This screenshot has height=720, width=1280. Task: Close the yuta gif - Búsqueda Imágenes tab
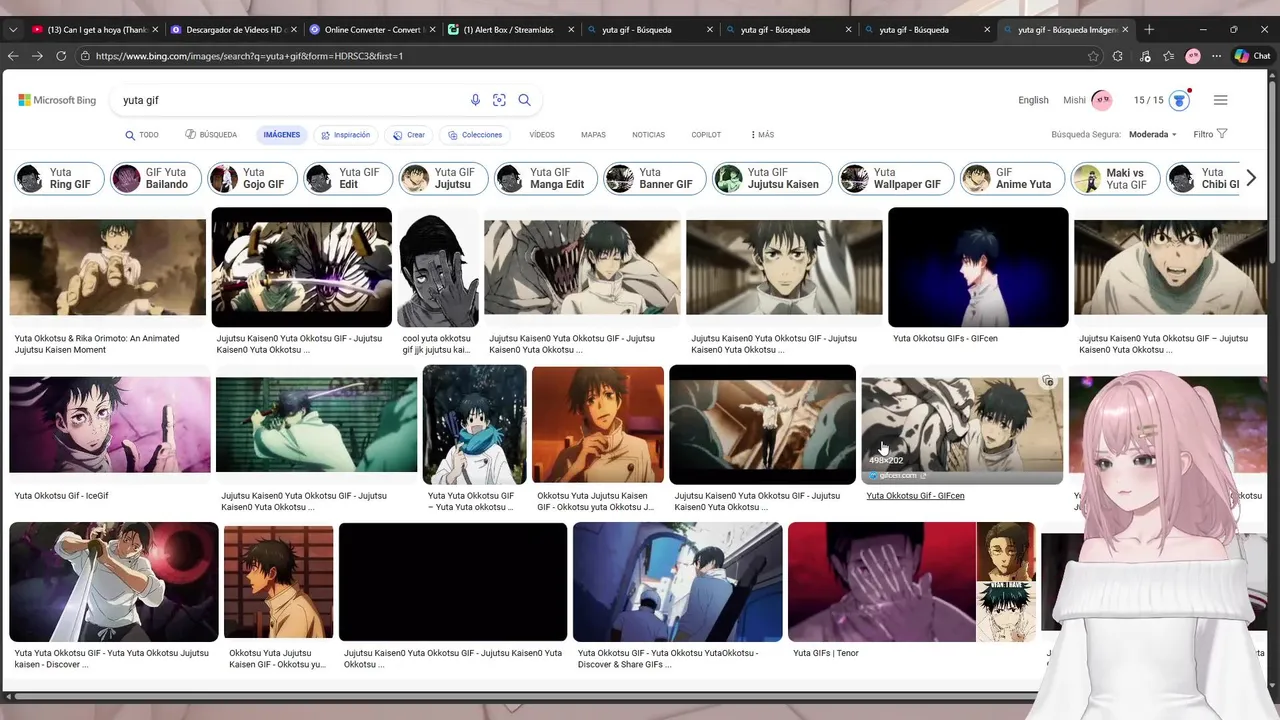click(1125, 30)
